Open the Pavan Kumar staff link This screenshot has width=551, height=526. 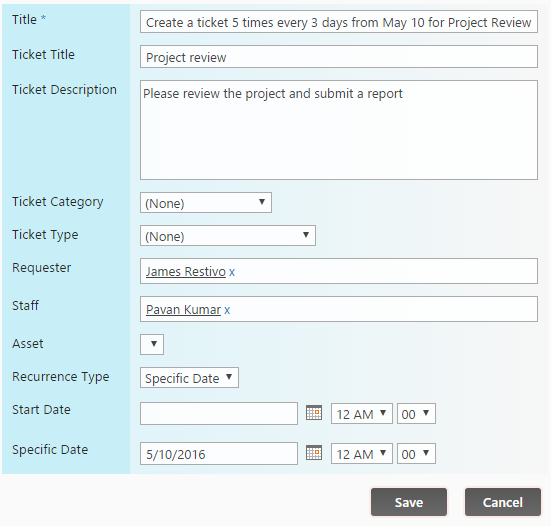tap(183, 310)
